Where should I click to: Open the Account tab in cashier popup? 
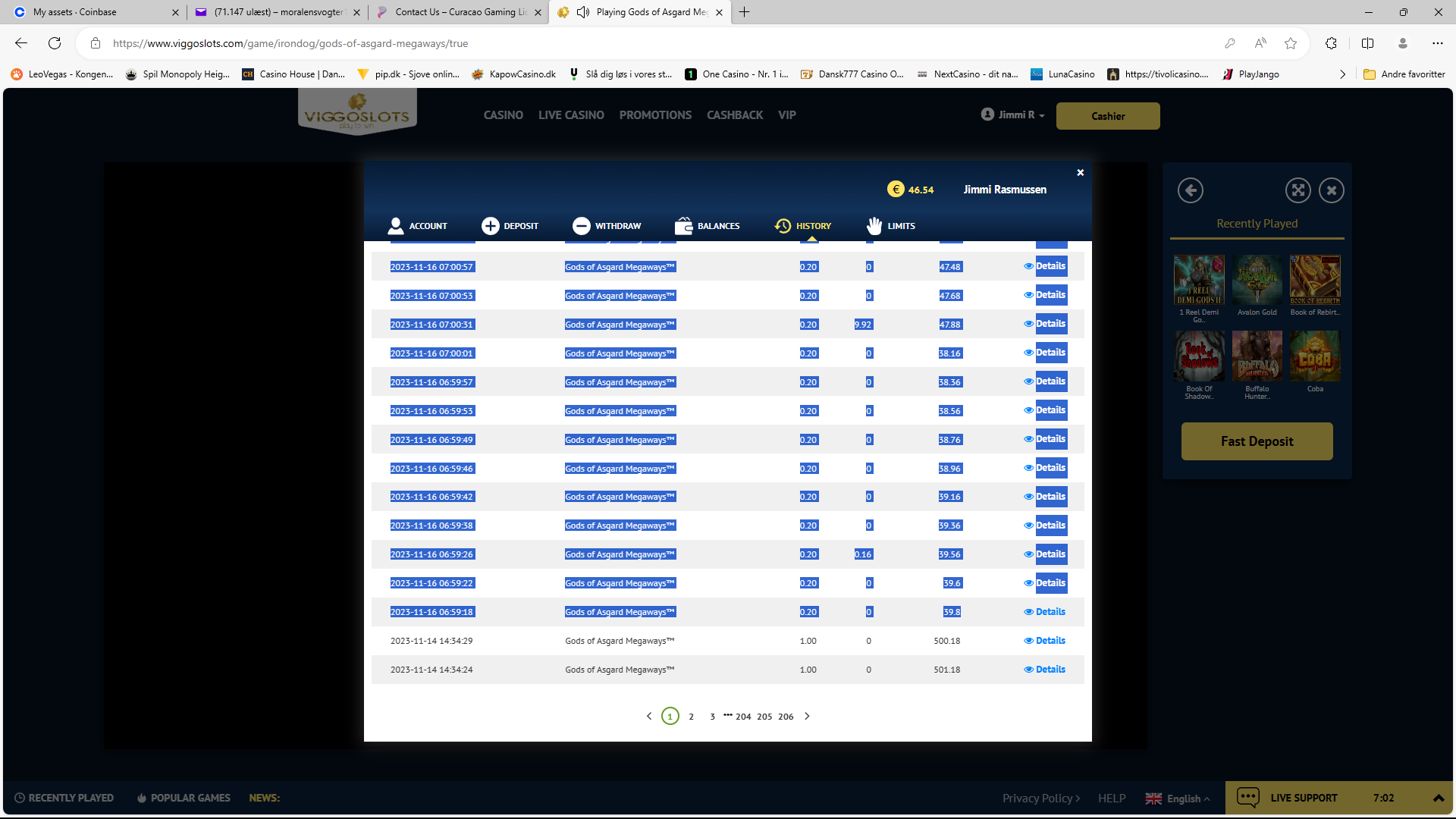point(417,226)
